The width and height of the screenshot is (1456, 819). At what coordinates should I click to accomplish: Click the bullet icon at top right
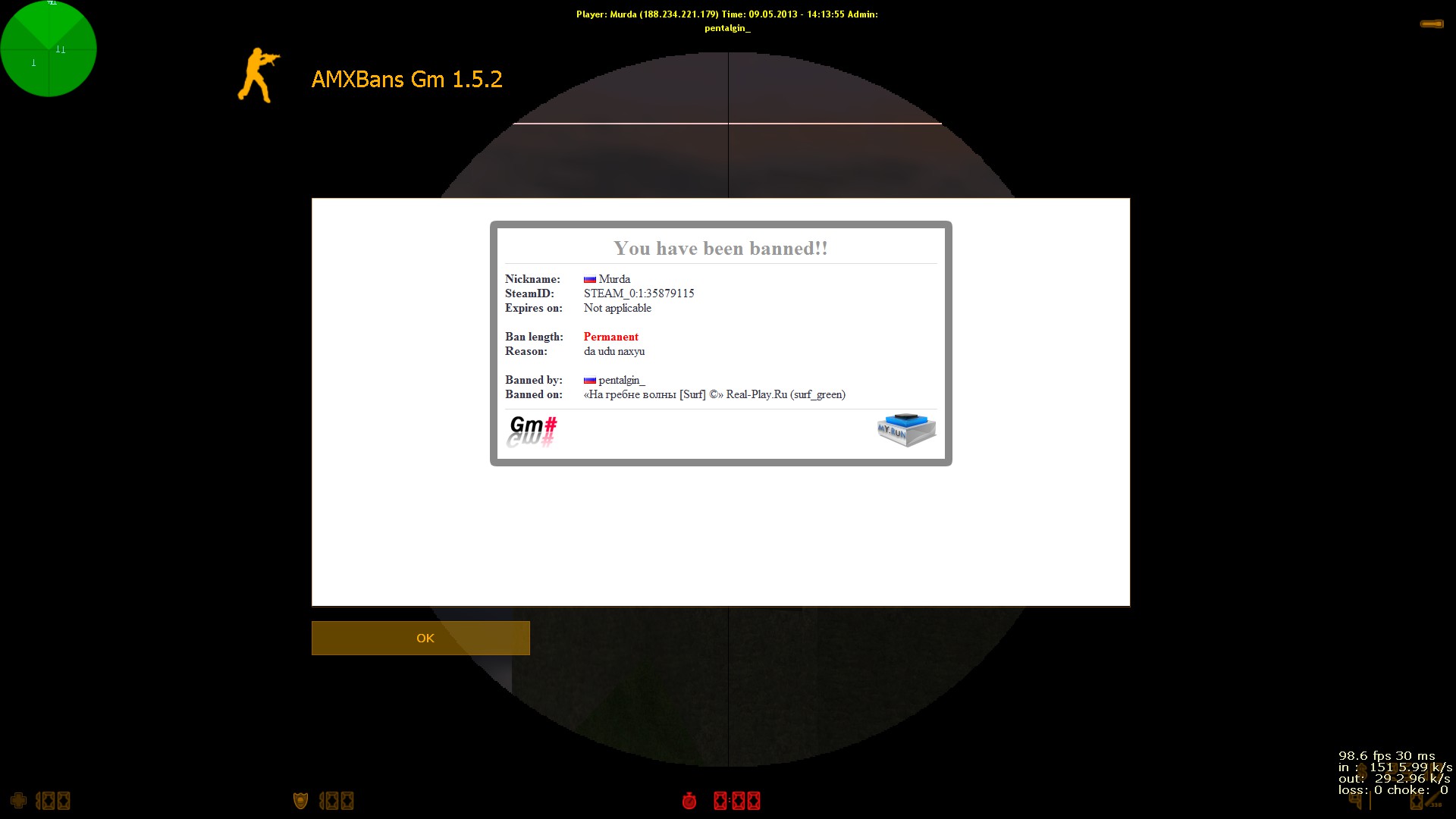coord(1431,24)
